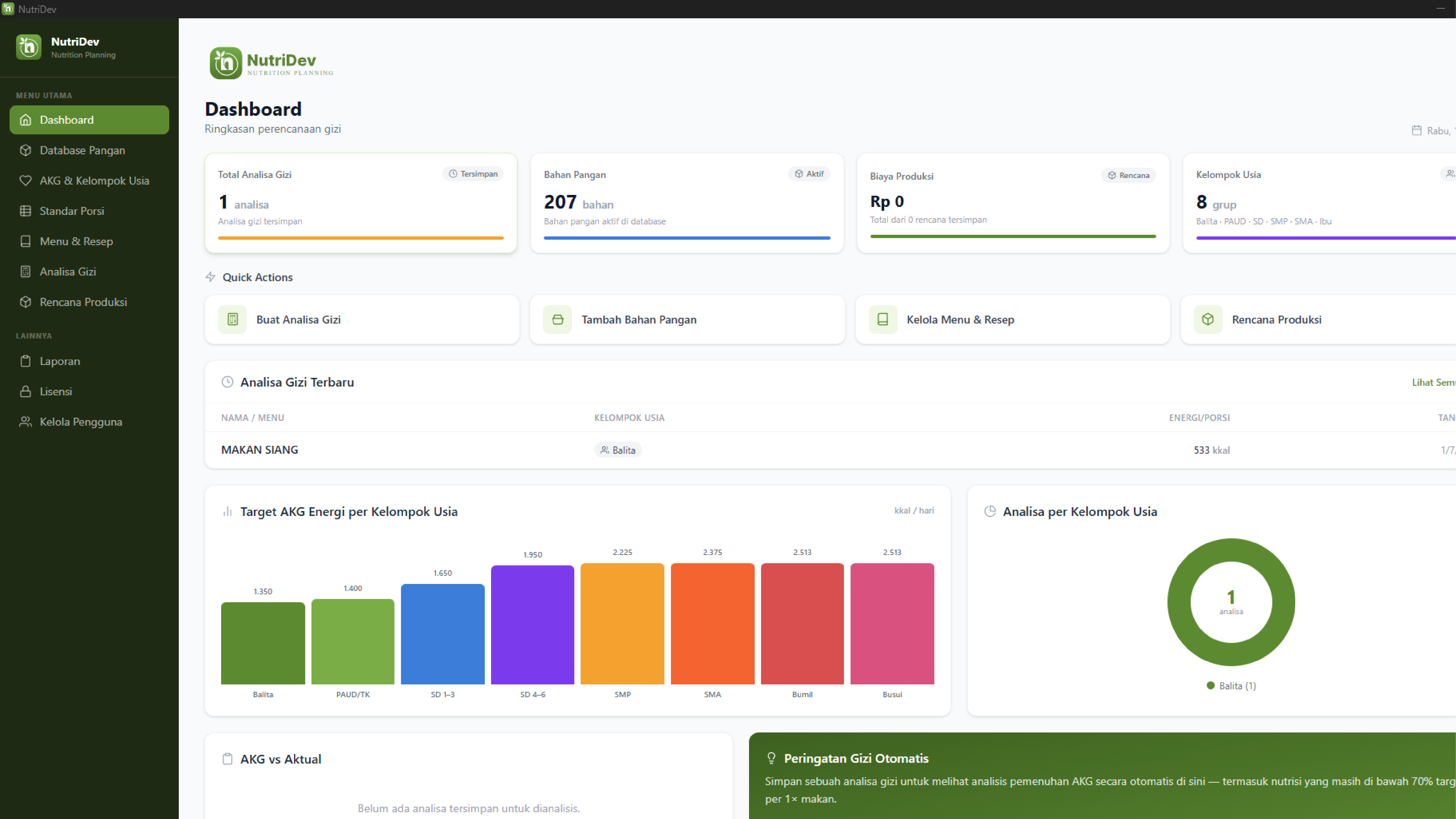Open the Dashboard menu item
This screenshot has height=819, width=1456.
[x=89, y=120]
